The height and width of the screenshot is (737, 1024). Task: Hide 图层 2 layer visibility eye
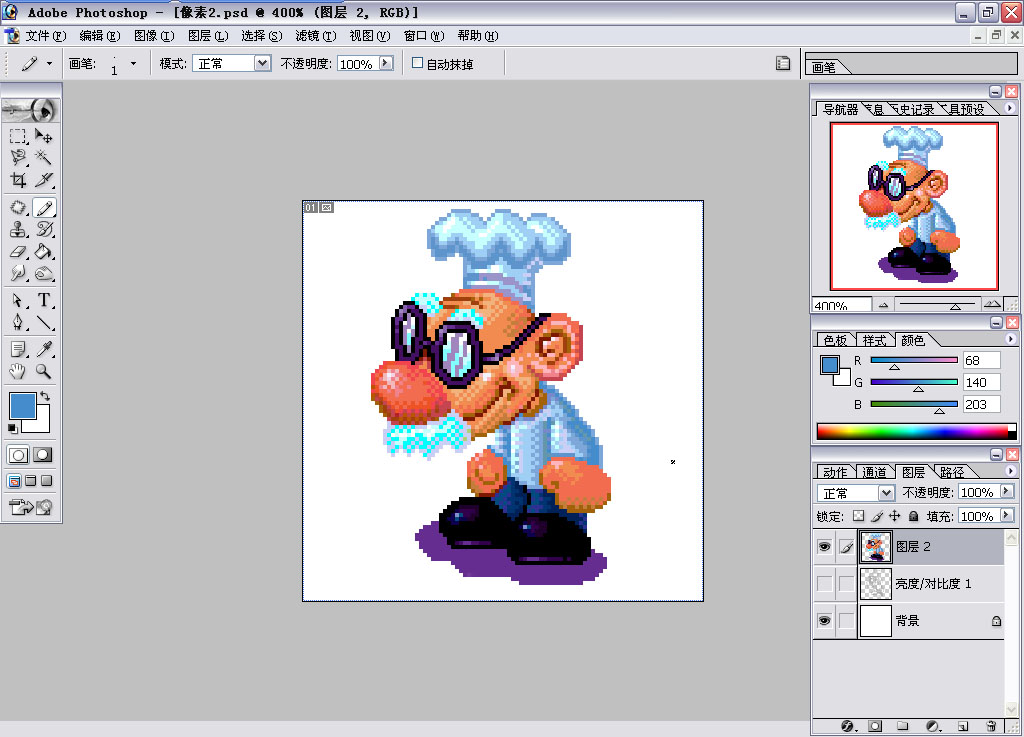click(825, 546)
